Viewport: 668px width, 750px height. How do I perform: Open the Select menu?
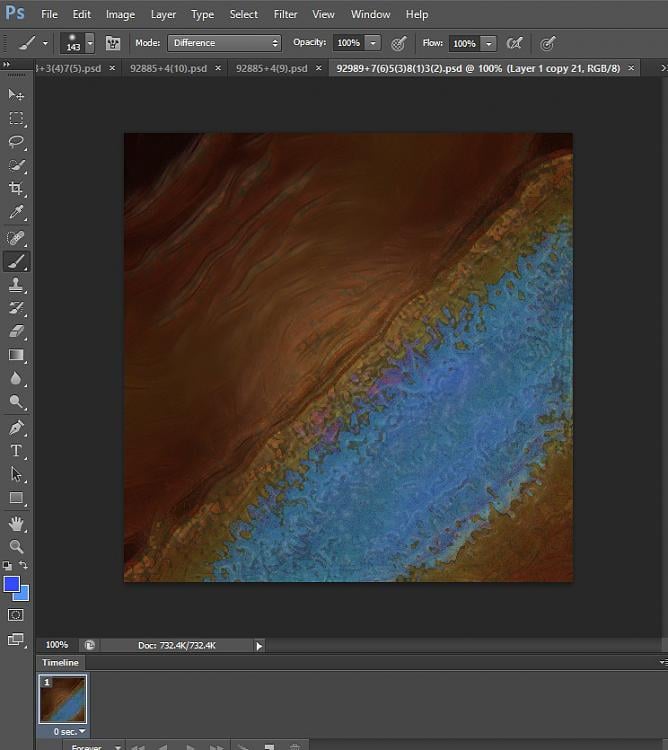coord(243,14)
